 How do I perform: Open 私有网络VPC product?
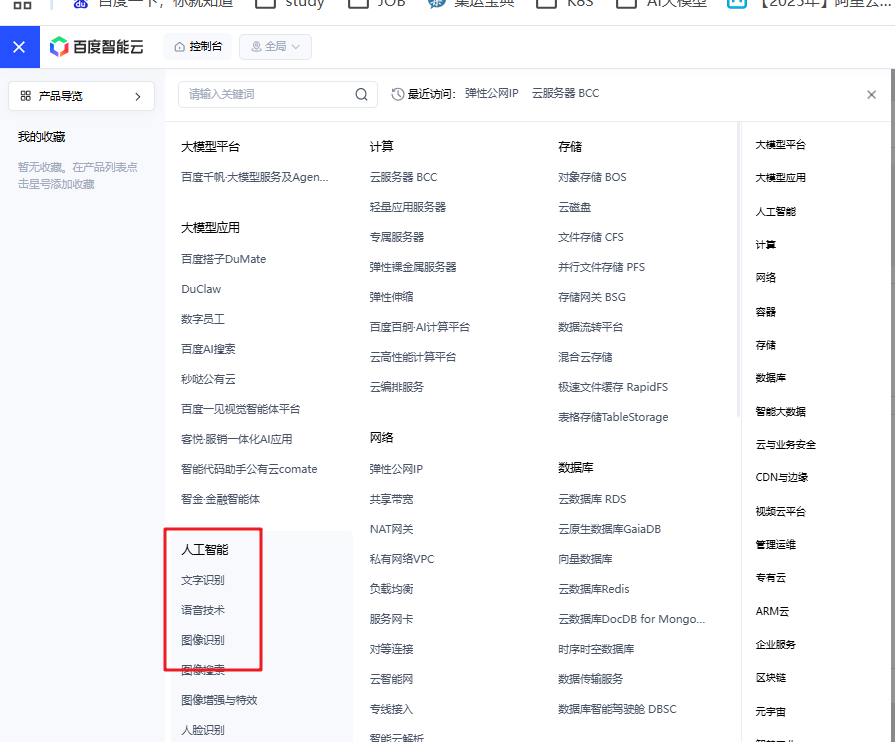click(x=402, y=559)
